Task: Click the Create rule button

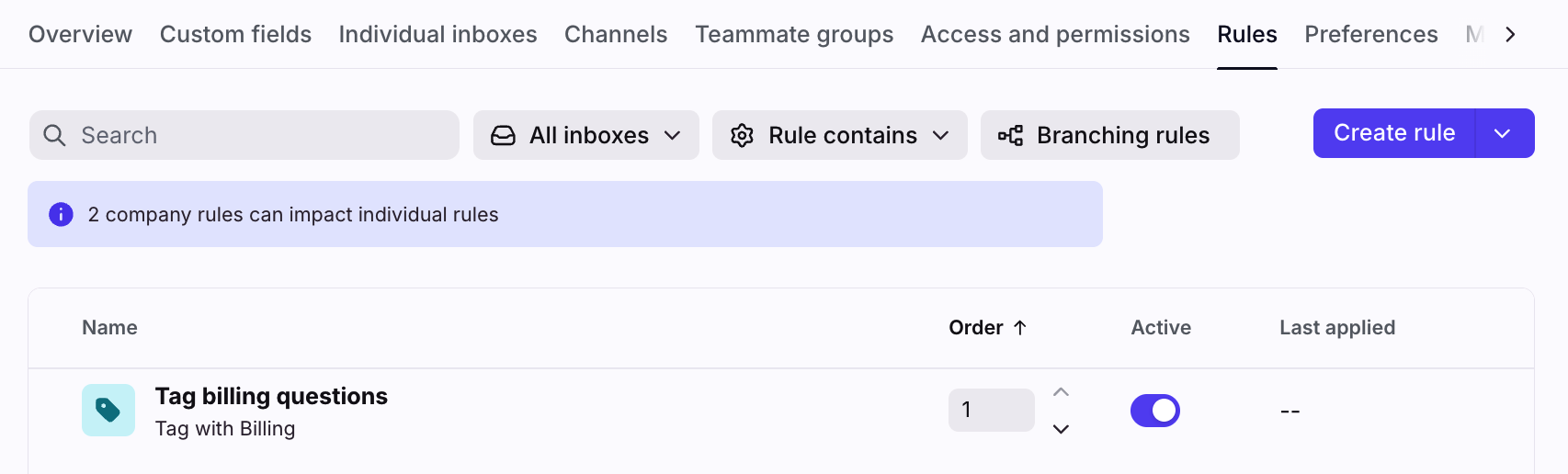Action: [1393, 133]
